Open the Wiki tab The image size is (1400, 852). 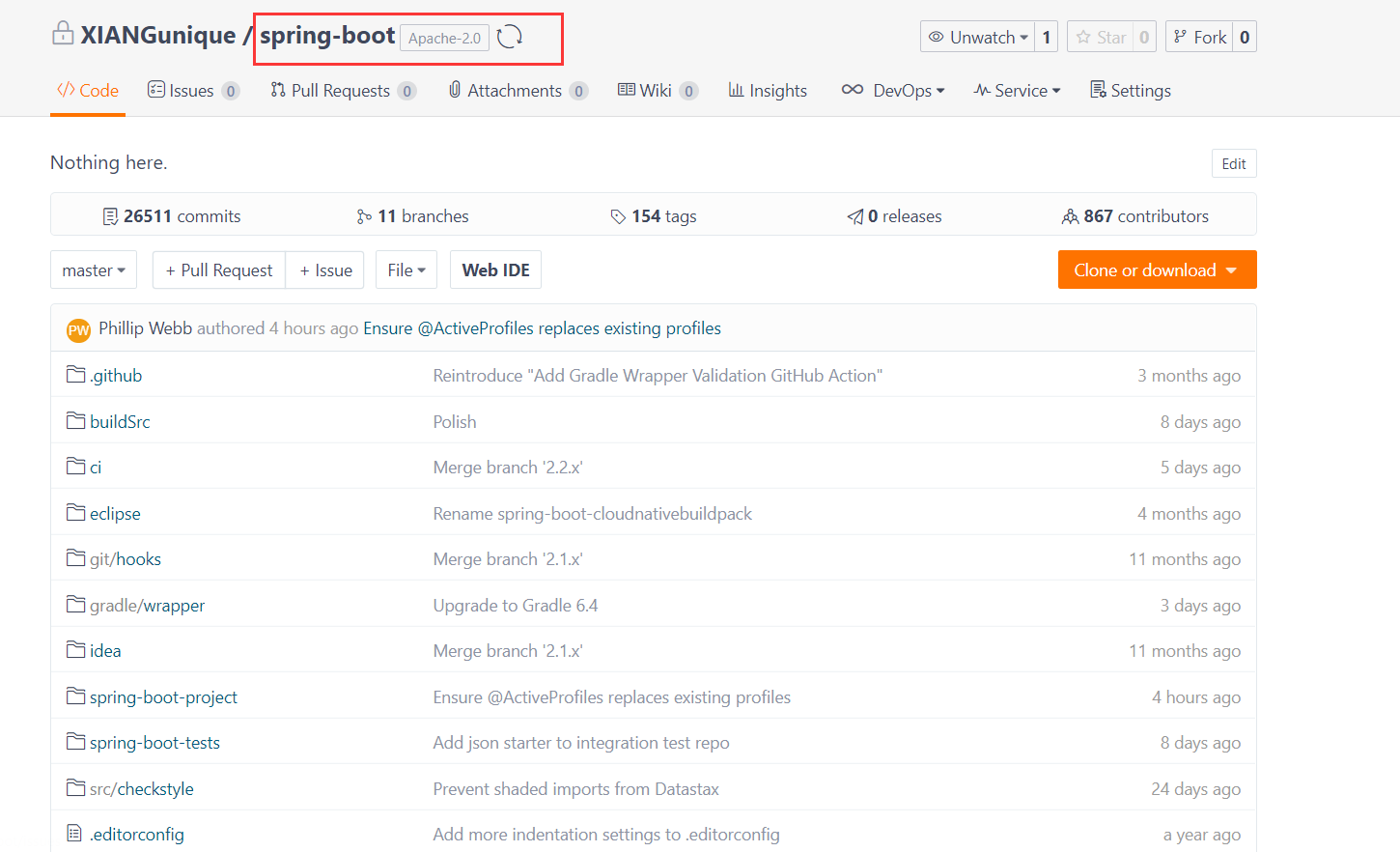pyautogui.click(x=657, y=90)
